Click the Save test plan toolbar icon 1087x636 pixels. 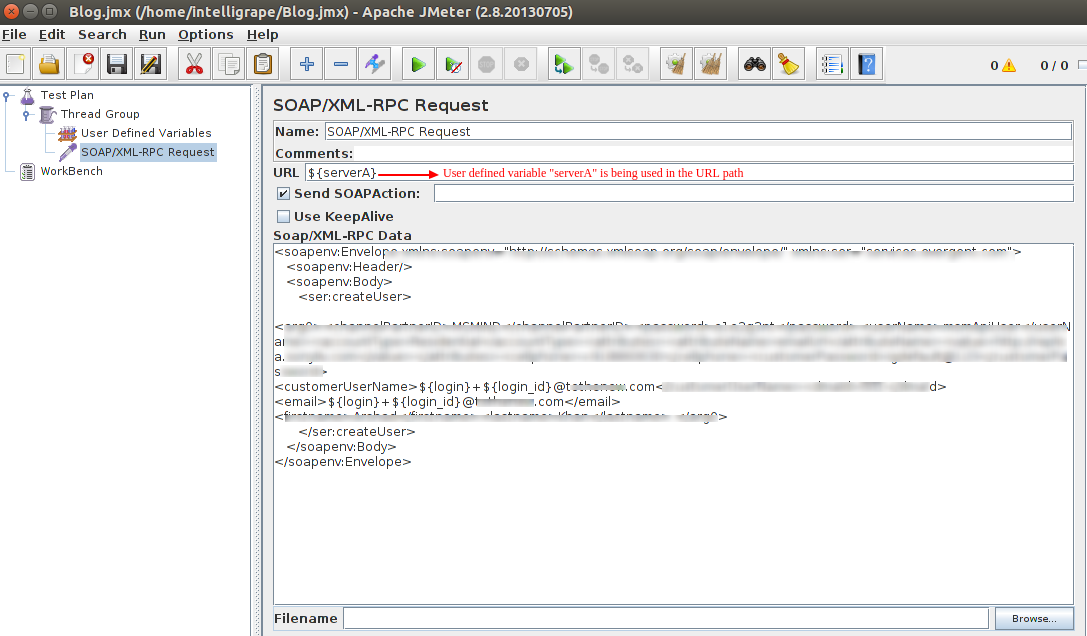(x=116, y=65)
